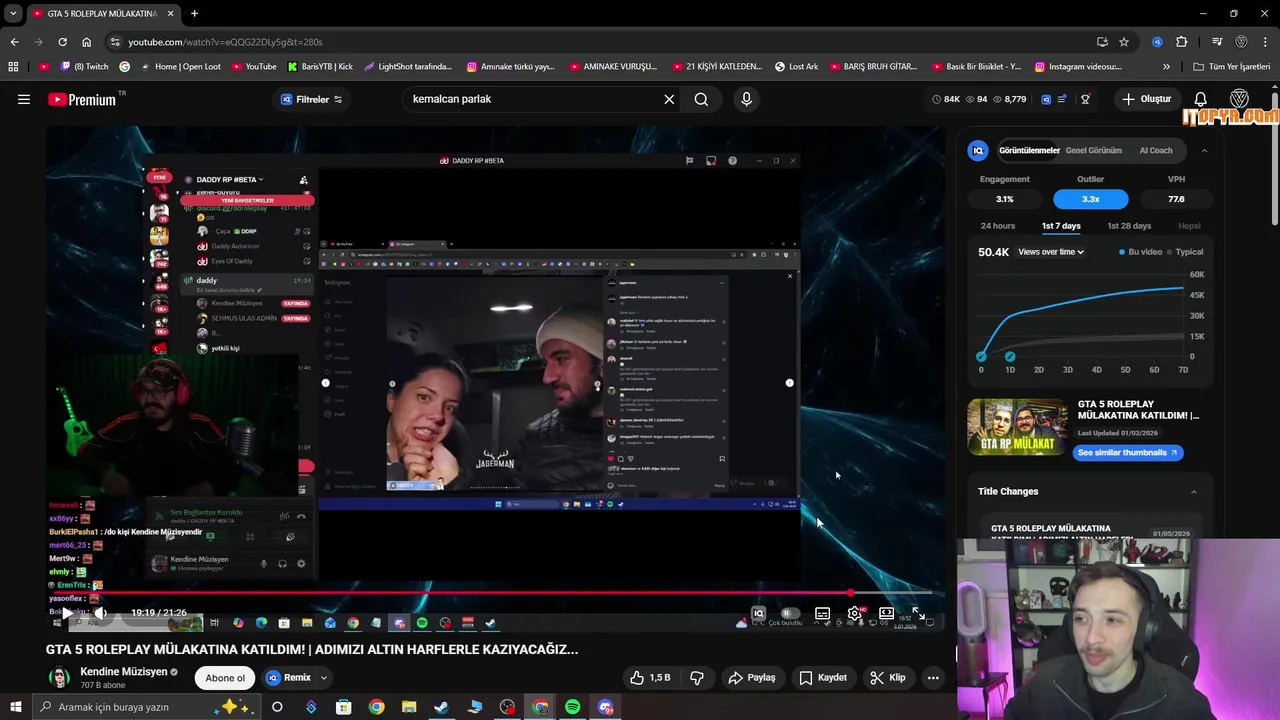
Task: Open Kendine Müzisyen channel avatar
Action: (x=60, y=677)
